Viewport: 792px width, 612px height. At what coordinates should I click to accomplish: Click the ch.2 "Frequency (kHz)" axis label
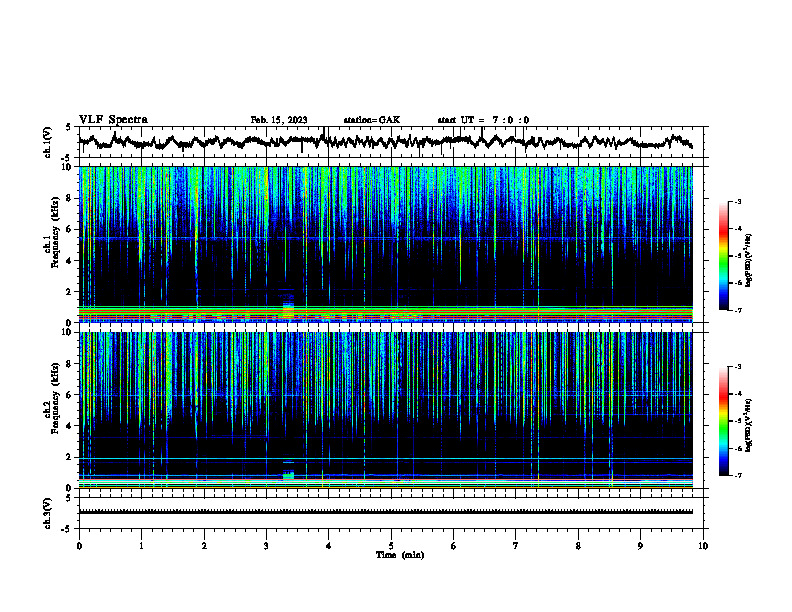(x=57, y=398)
